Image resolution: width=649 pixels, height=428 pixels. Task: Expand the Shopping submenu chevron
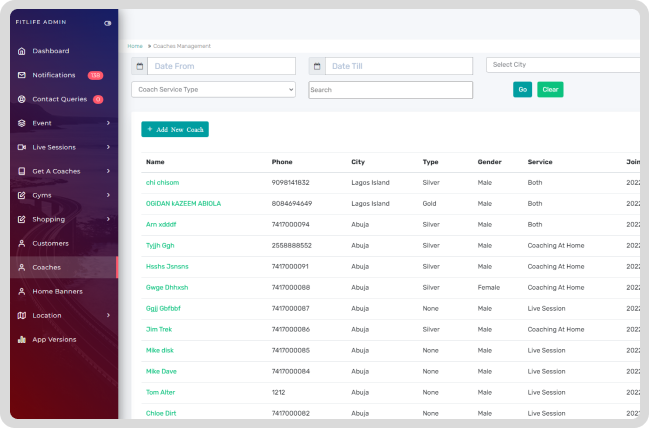pos(108,219)
